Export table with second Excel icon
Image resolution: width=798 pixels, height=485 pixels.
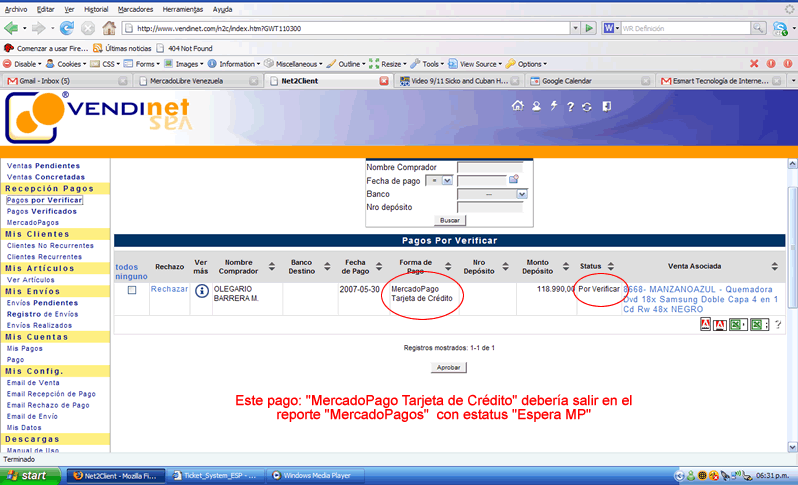pyautogui.click(x=759, y=324)
